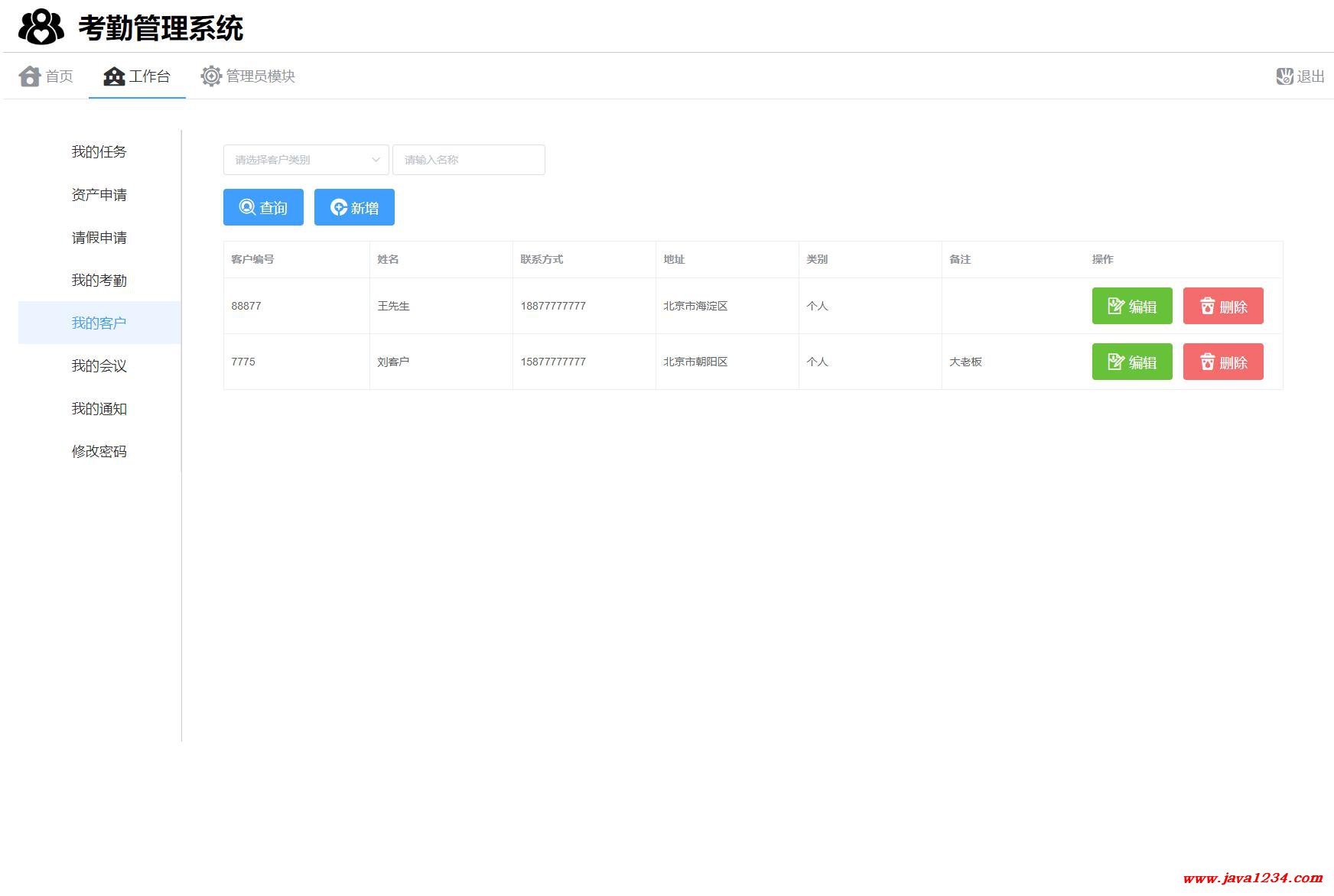Open 请假申请 in the sidebar
Image resolution: width=1334 pixels, height=896 pixels.
pyautogui.click(x=99, y=237)
